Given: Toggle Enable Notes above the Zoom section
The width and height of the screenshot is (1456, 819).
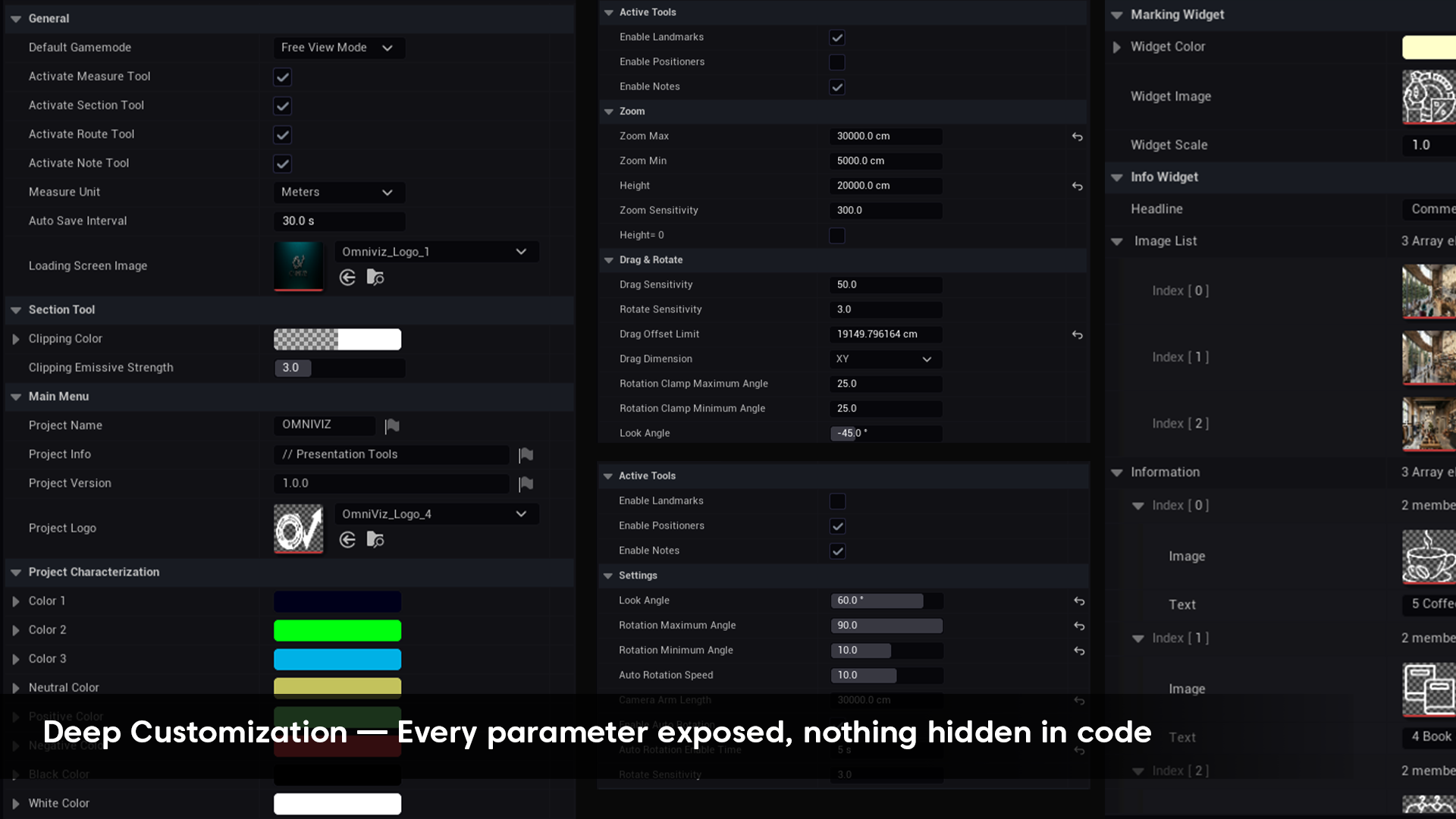Looking at the screenshot, I should [837, 87].
